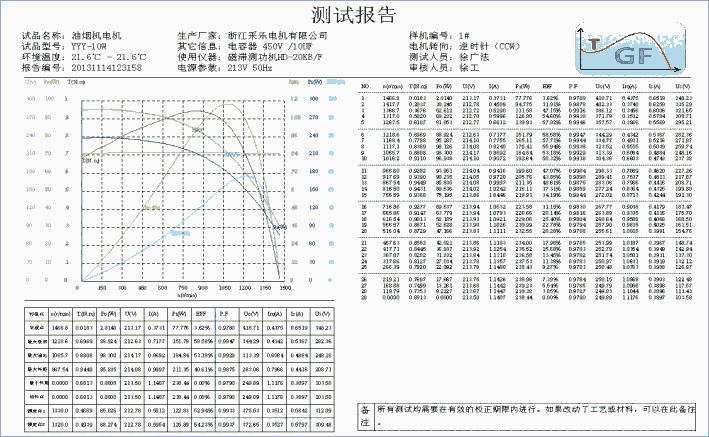Image resolution: width=709 pixels, height=437 pixels.
Task: Click 1065.7 speed in the summary table
Action: click(60, 356)
